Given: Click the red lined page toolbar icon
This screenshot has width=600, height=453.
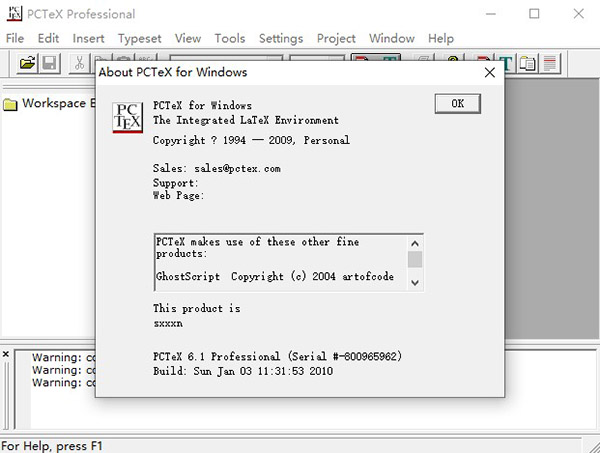Looking at the screenshot, I should coord(549,63).
